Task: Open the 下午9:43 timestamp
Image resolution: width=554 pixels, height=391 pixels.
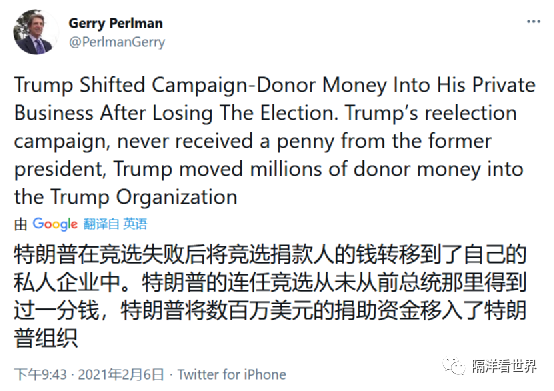Action: [40, 375]
